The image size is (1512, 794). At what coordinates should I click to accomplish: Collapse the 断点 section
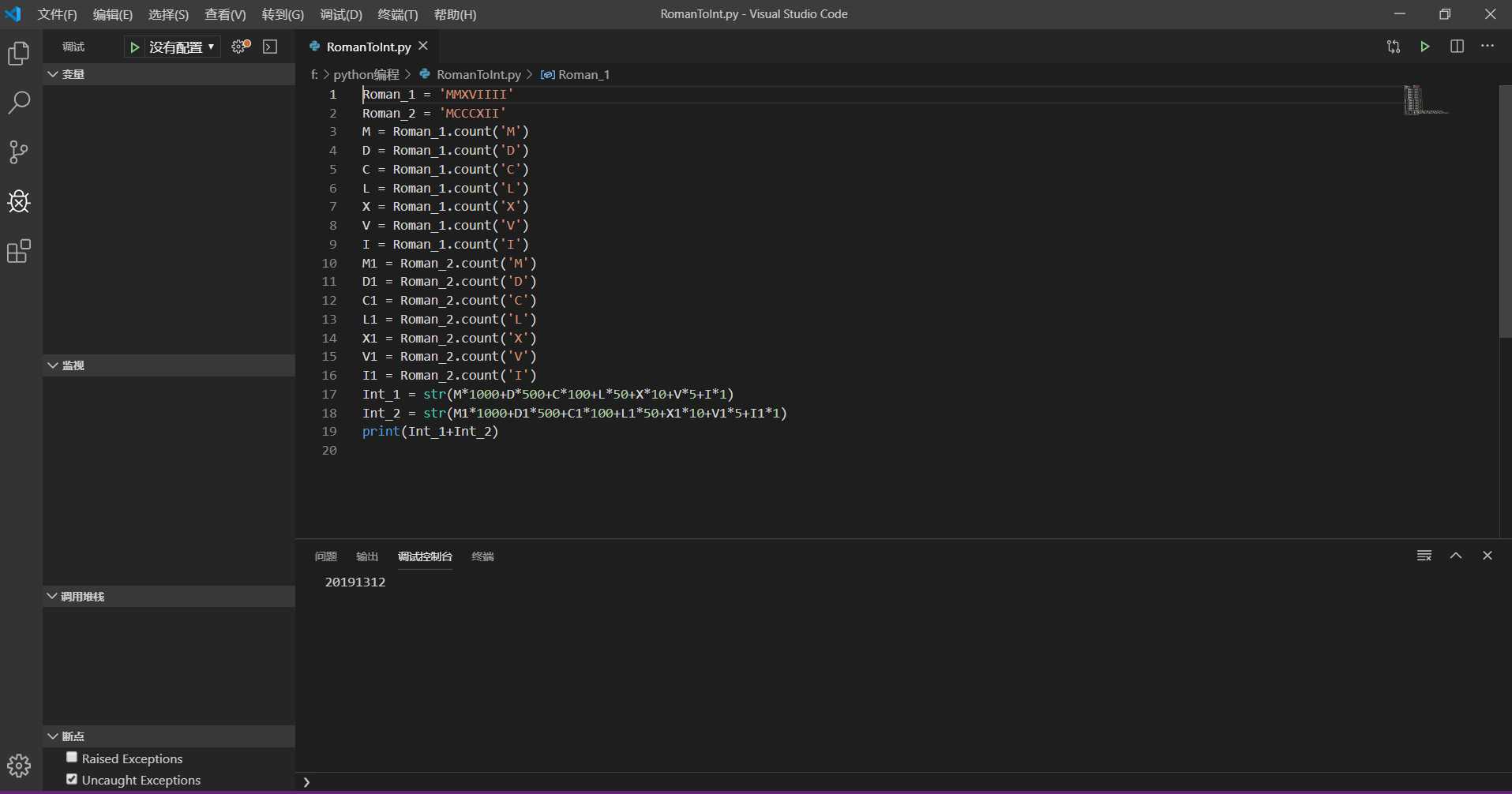point(169,736)
